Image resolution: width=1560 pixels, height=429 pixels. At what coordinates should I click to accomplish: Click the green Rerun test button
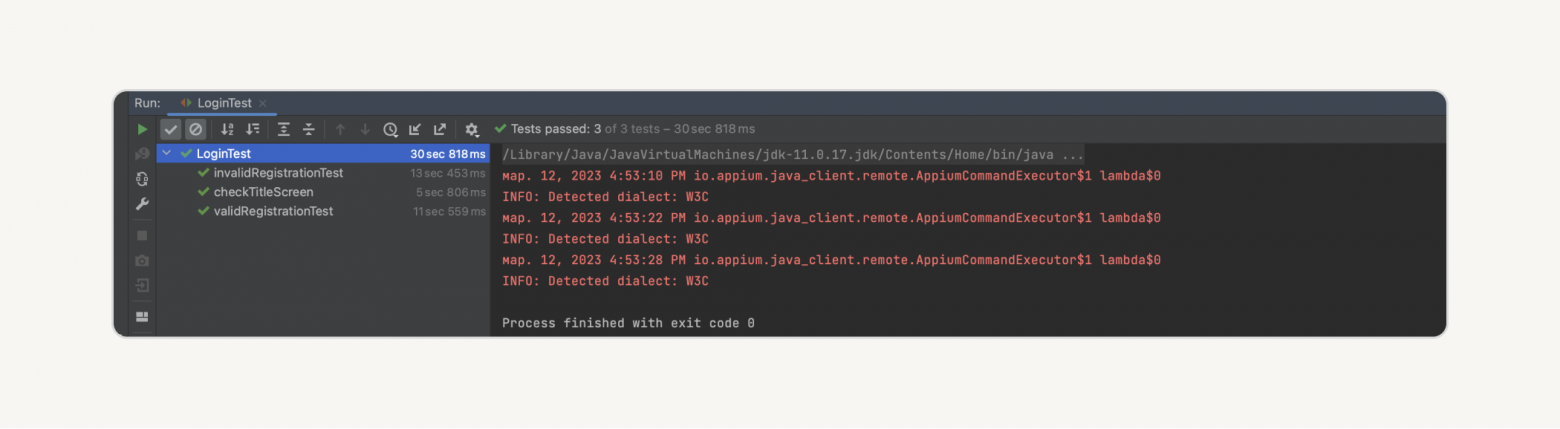[142, 130]
